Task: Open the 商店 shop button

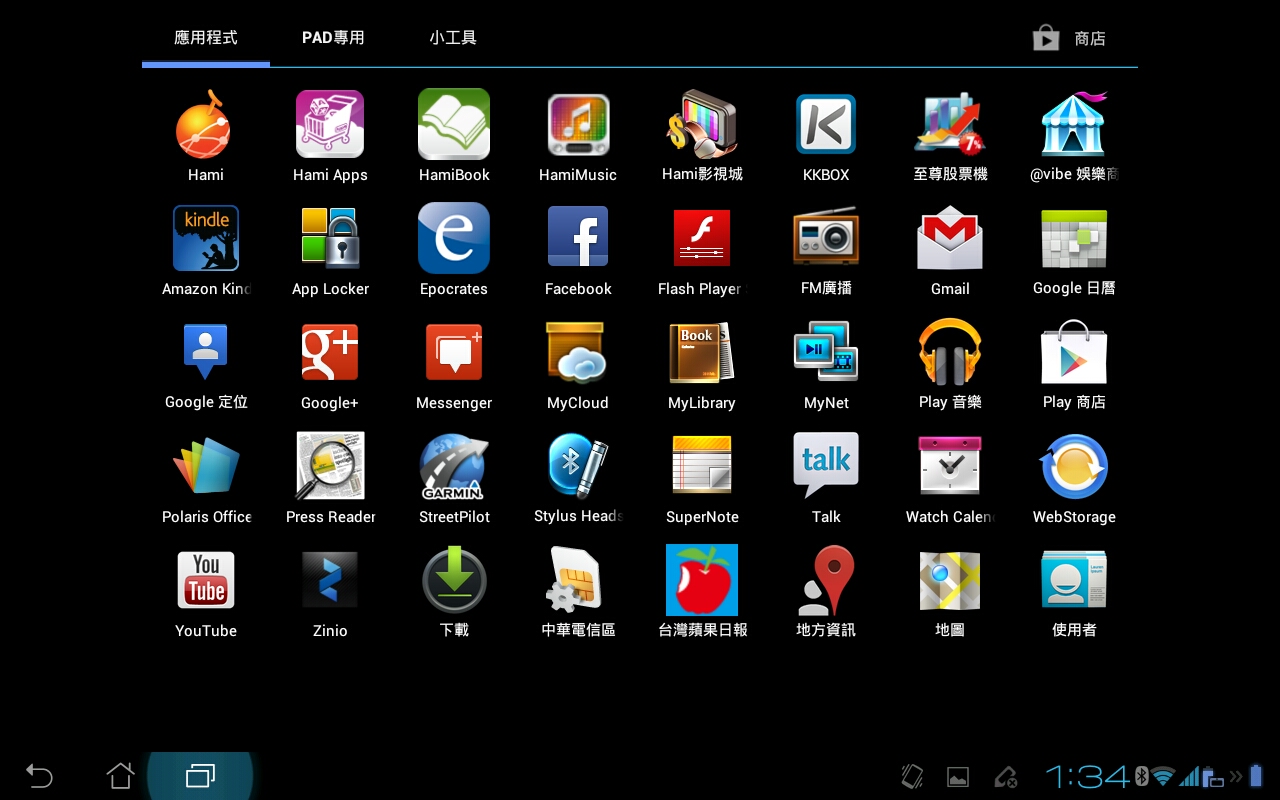Action: click(x=1070, y=38)
